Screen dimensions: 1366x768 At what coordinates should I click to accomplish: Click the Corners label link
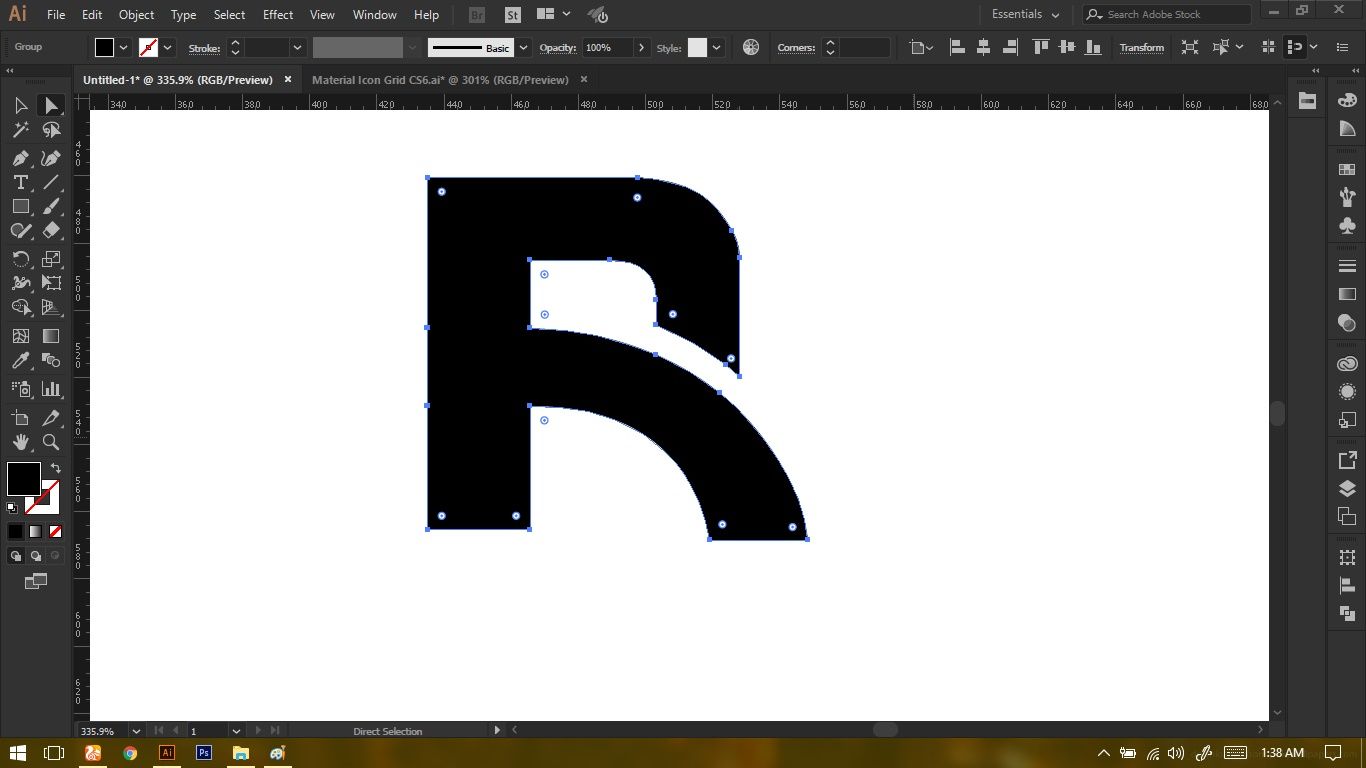tap(796, 47)
